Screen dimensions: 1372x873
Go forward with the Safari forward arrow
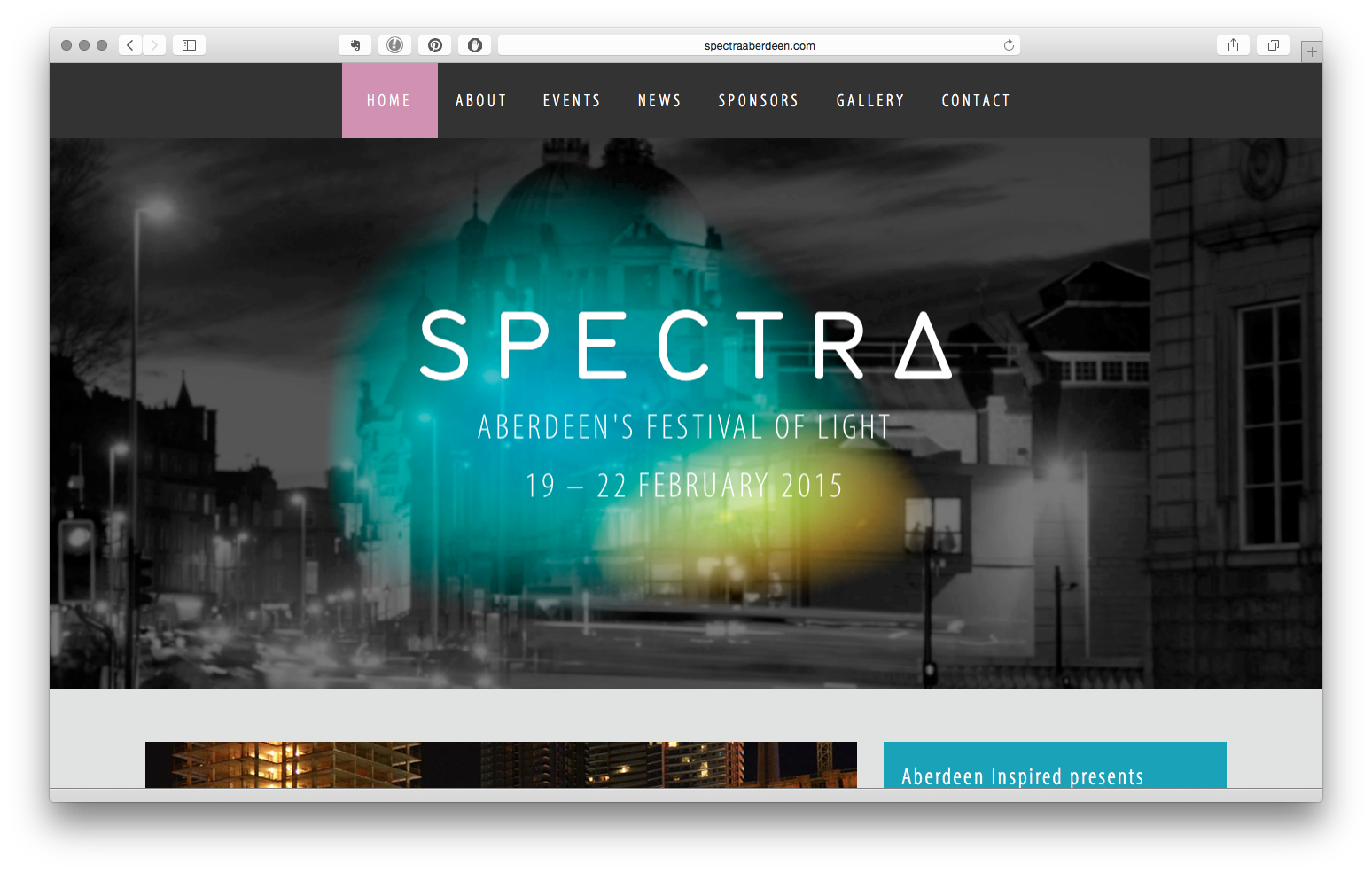(154, 45)
